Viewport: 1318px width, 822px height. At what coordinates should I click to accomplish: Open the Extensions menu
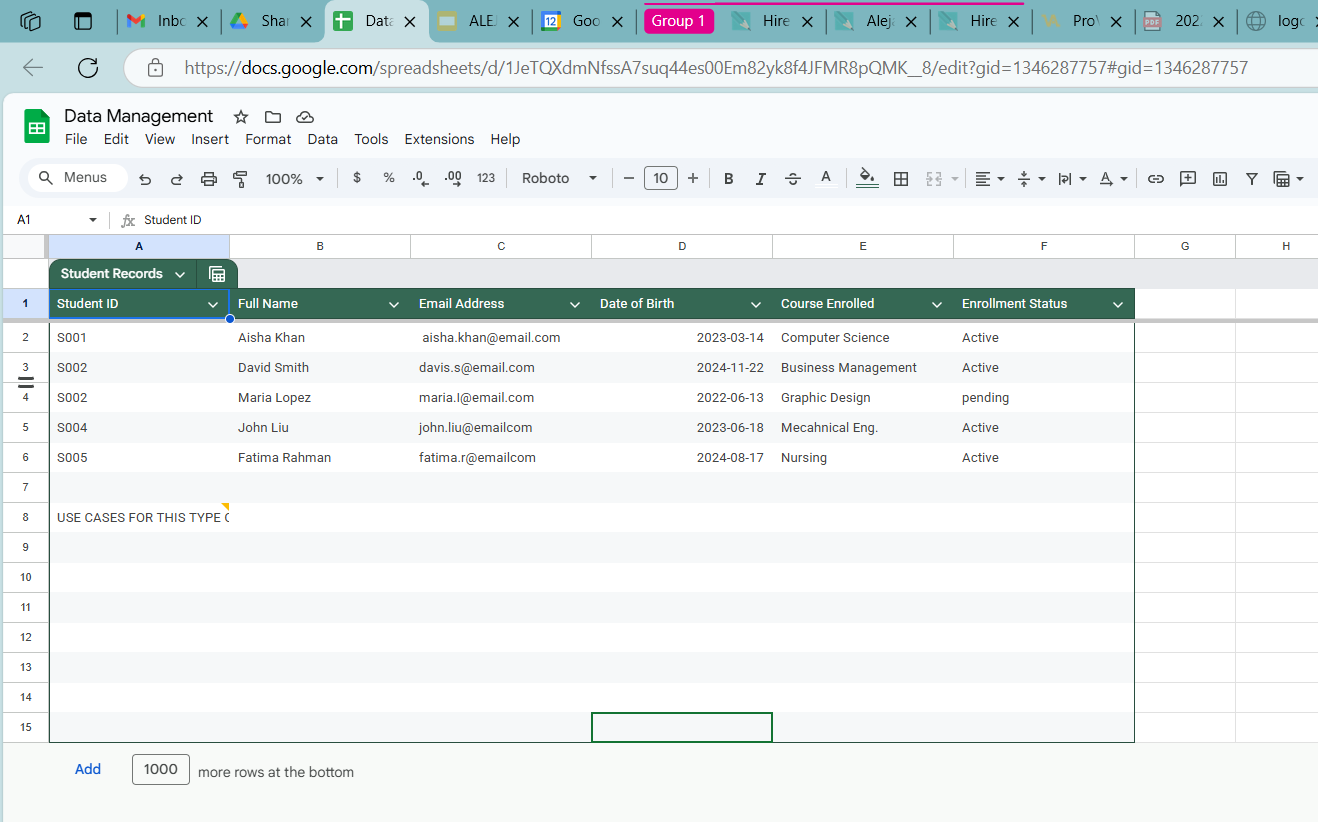tap(439, 139)
